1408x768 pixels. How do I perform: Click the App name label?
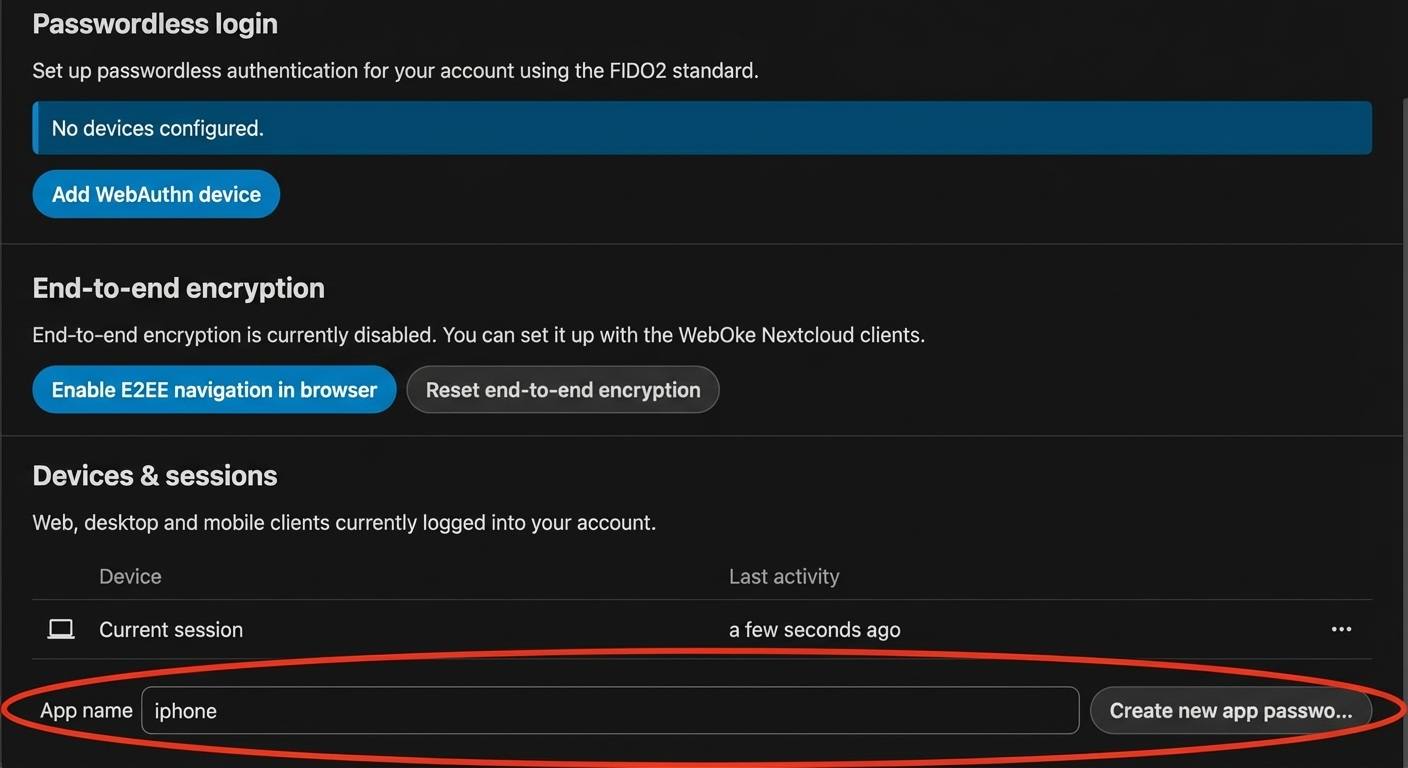coord(86,711)
